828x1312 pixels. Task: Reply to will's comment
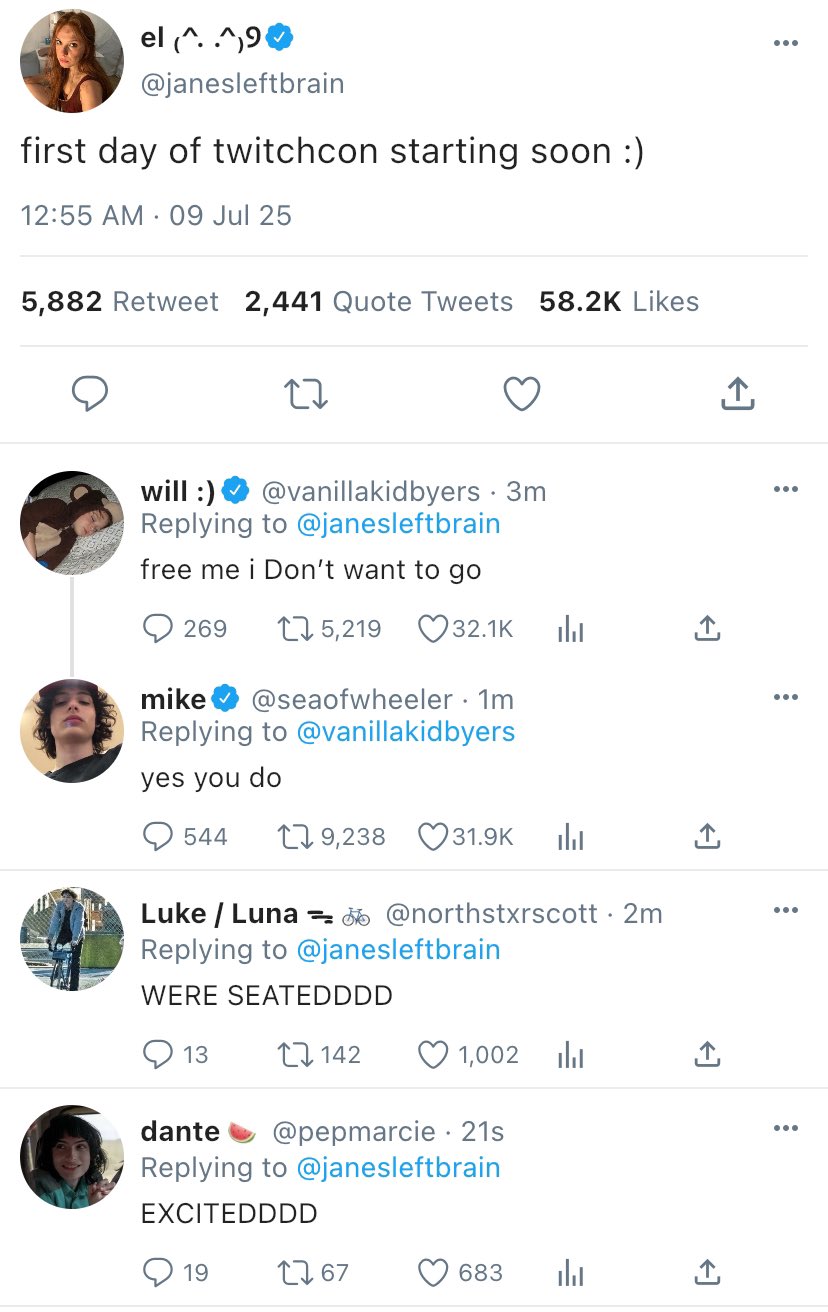159,628
